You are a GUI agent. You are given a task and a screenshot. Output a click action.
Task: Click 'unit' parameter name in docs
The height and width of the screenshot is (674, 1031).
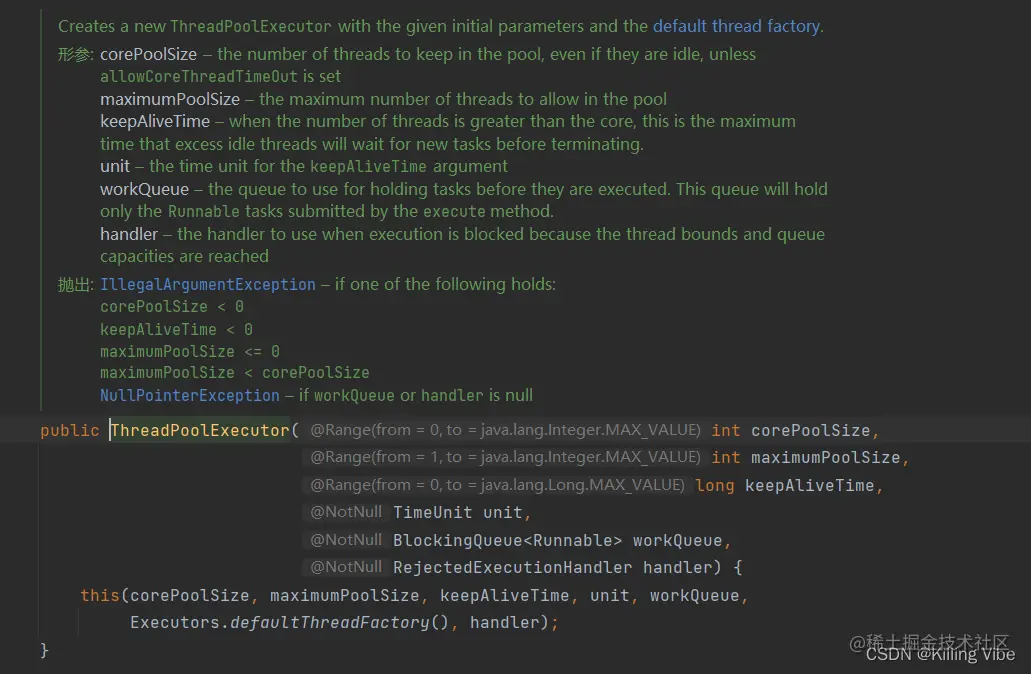click(x=115, y=166)
